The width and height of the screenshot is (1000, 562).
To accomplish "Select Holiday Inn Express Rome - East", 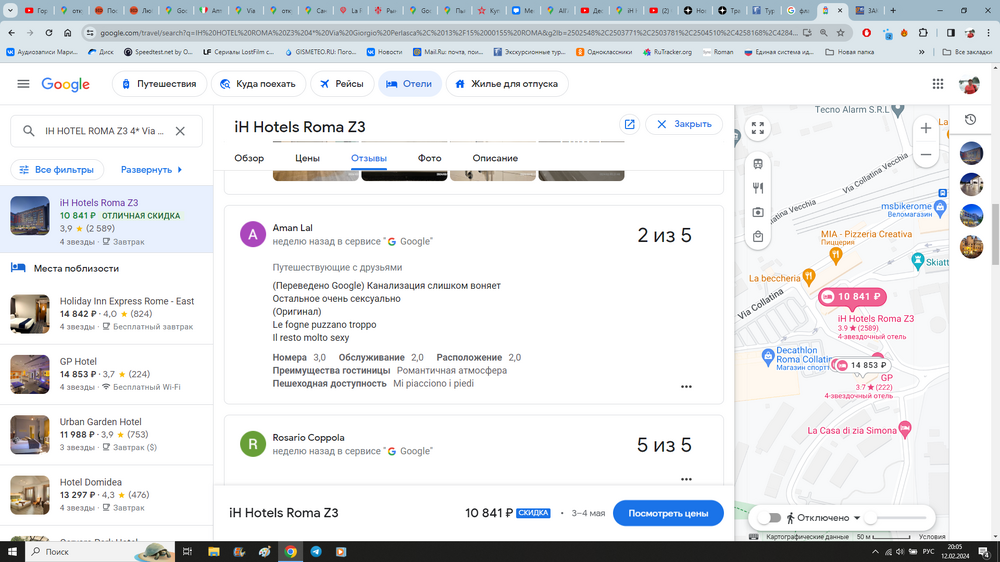I will pyautogui.click(x=107, y=314).
